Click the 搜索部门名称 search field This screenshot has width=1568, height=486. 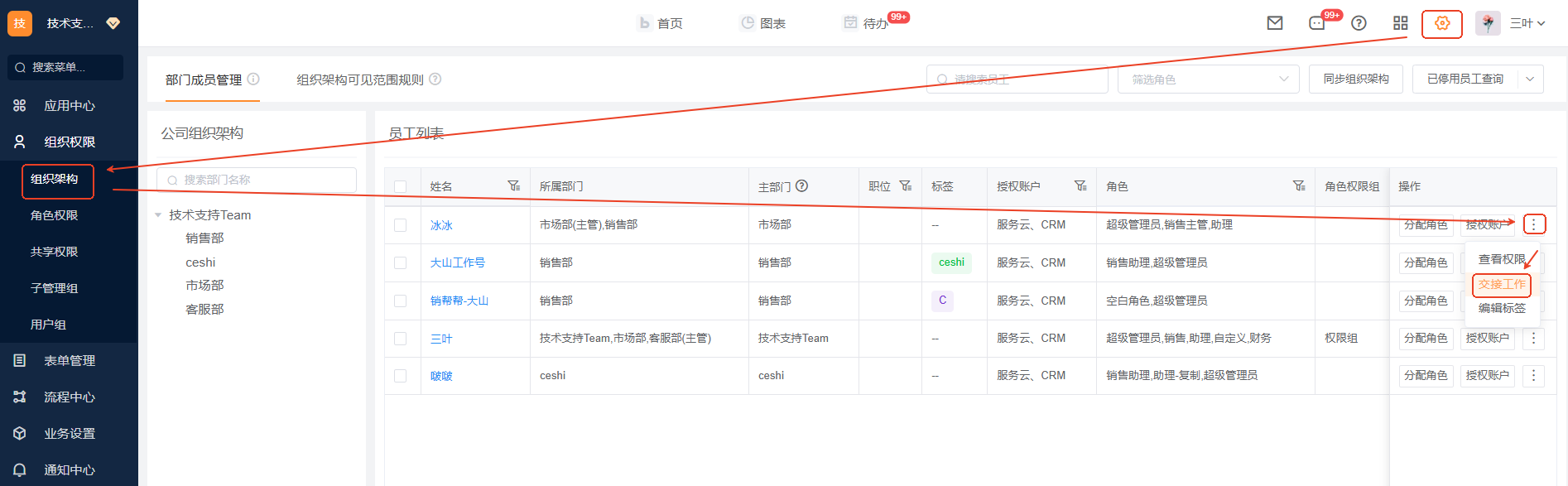coord(257,180)
